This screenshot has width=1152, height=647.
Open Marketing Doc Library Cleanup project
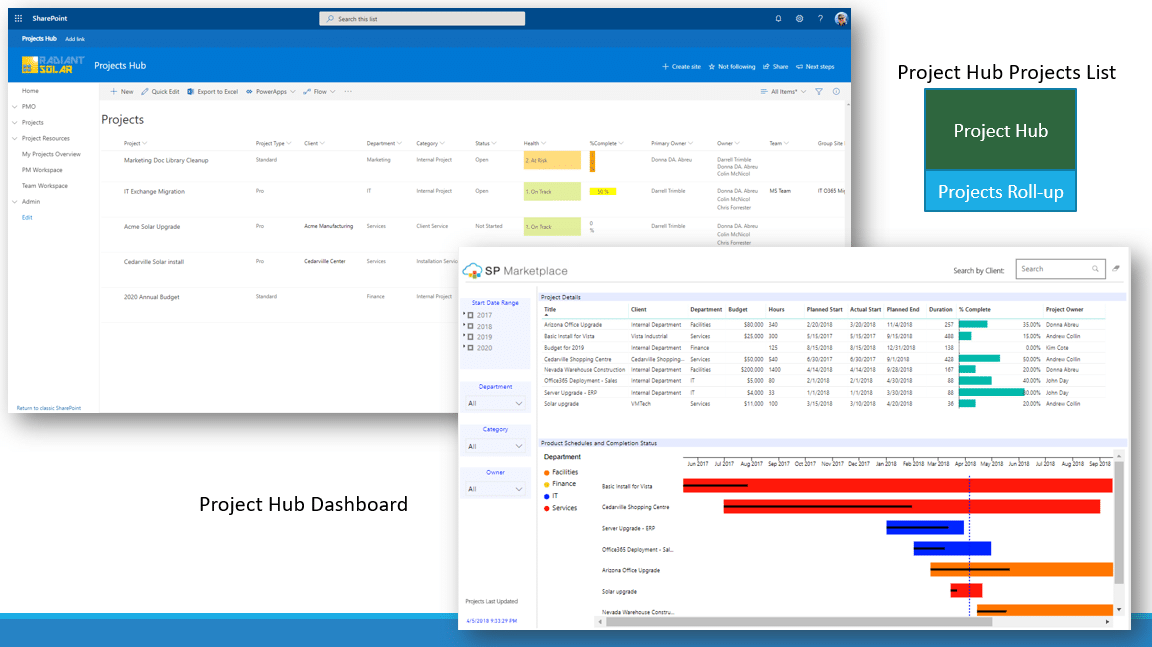[166, 160]
